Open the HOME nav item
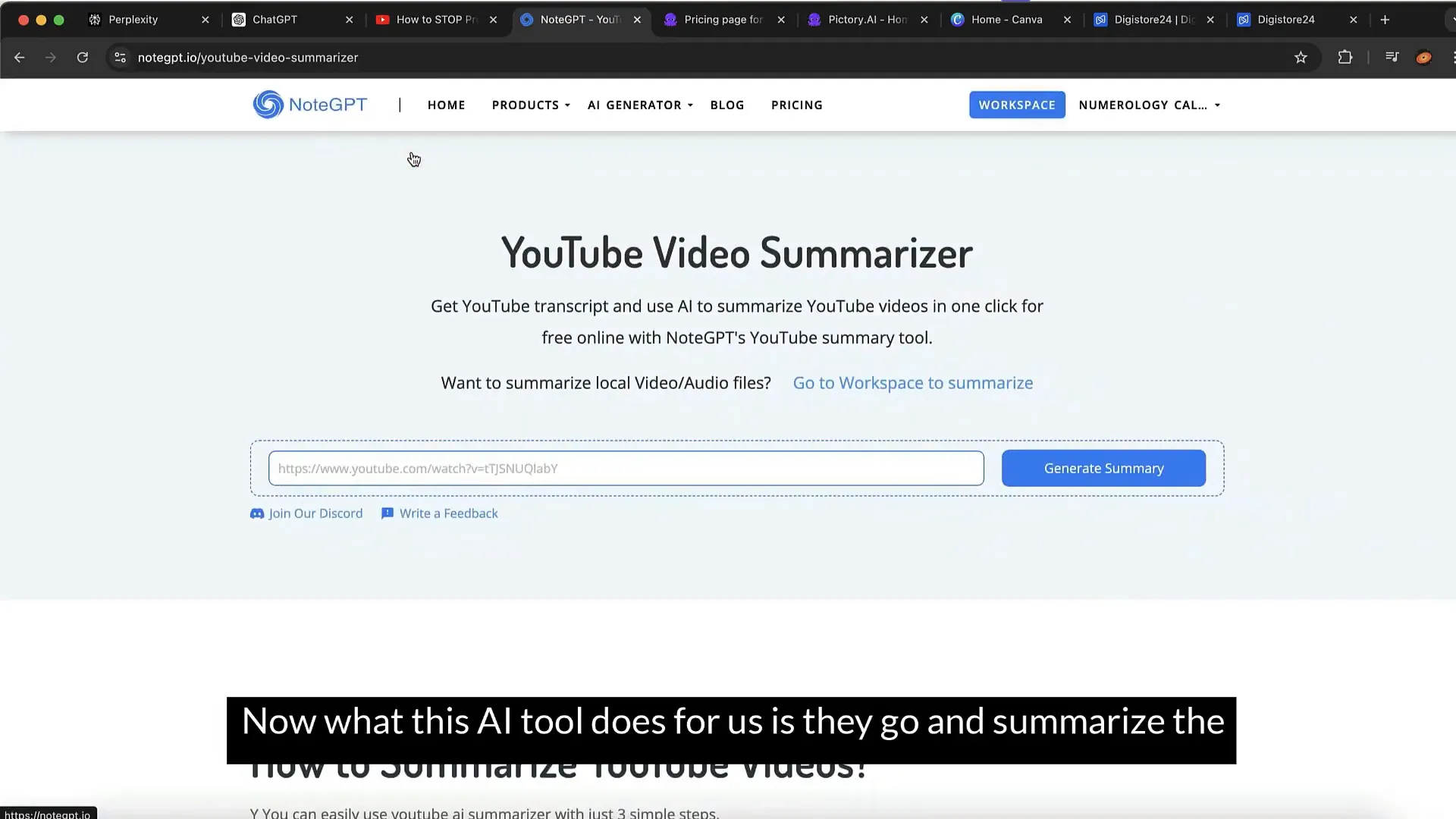Image resolution: width=1456 pixels, height=819 pixels. pyautogui.click(x=446, y=105)
